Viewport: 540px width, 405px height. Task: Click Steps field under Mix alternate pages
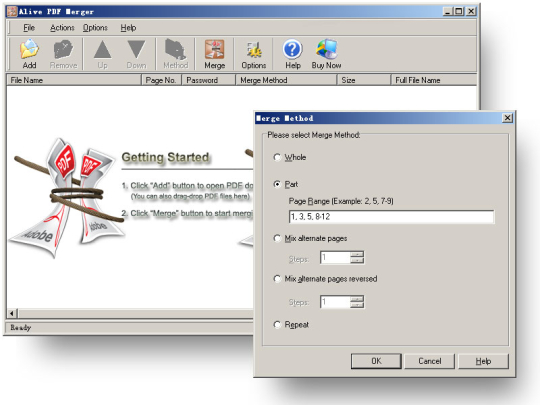[x=335, y=258]
